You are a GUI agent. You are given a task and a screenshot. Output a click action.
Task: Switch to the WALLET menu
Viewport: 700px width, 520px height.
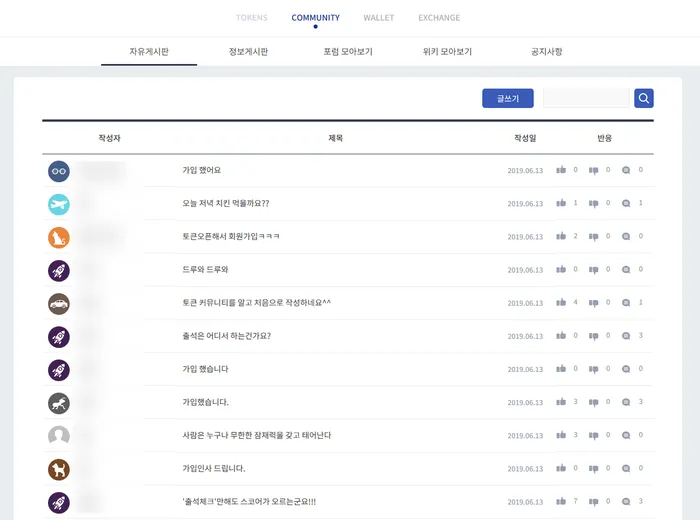tap(379, 18)
